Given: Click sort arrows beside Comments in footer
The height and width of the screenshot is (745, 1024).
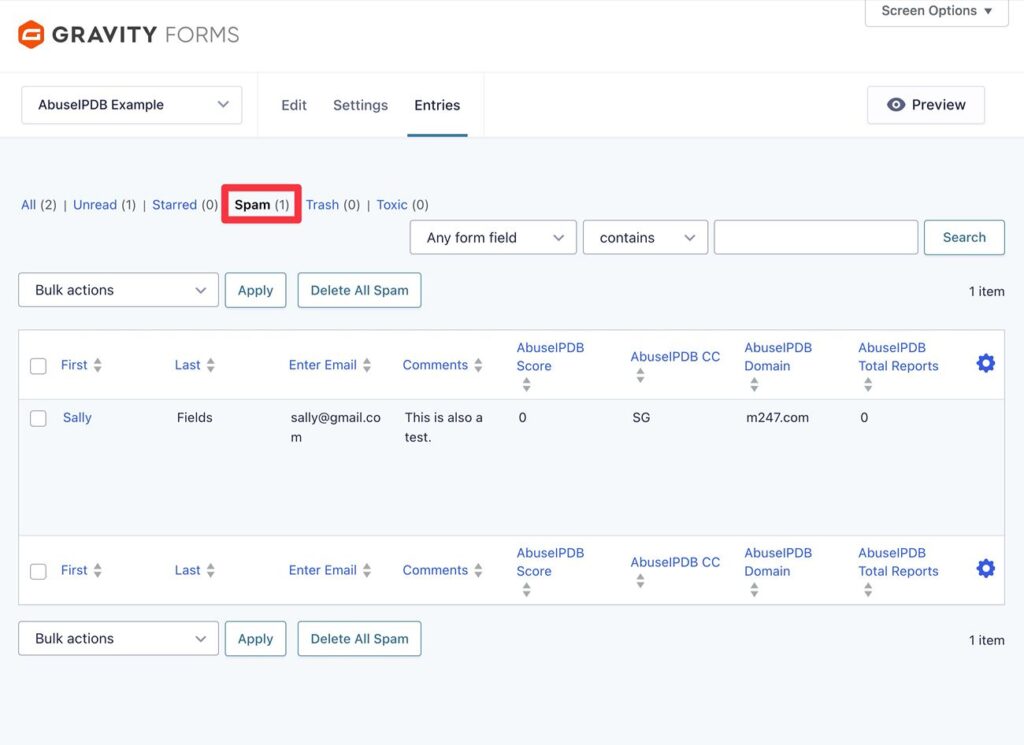Looking at the screenshot, I should point(478,570).
